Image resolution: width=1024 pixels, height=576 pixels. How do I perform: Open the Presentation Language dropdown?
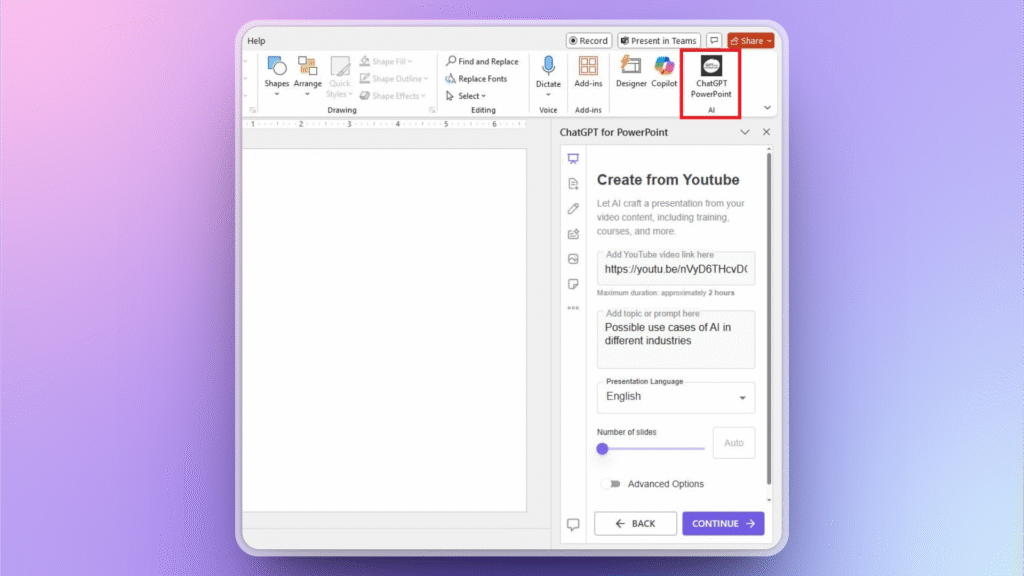(676, 397)
